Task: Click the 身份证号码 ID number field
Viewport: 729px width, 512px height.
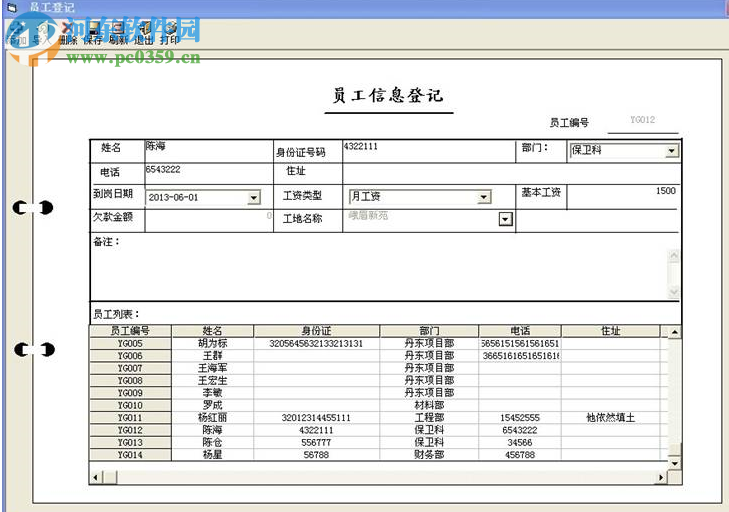Action: click(429, 151)
